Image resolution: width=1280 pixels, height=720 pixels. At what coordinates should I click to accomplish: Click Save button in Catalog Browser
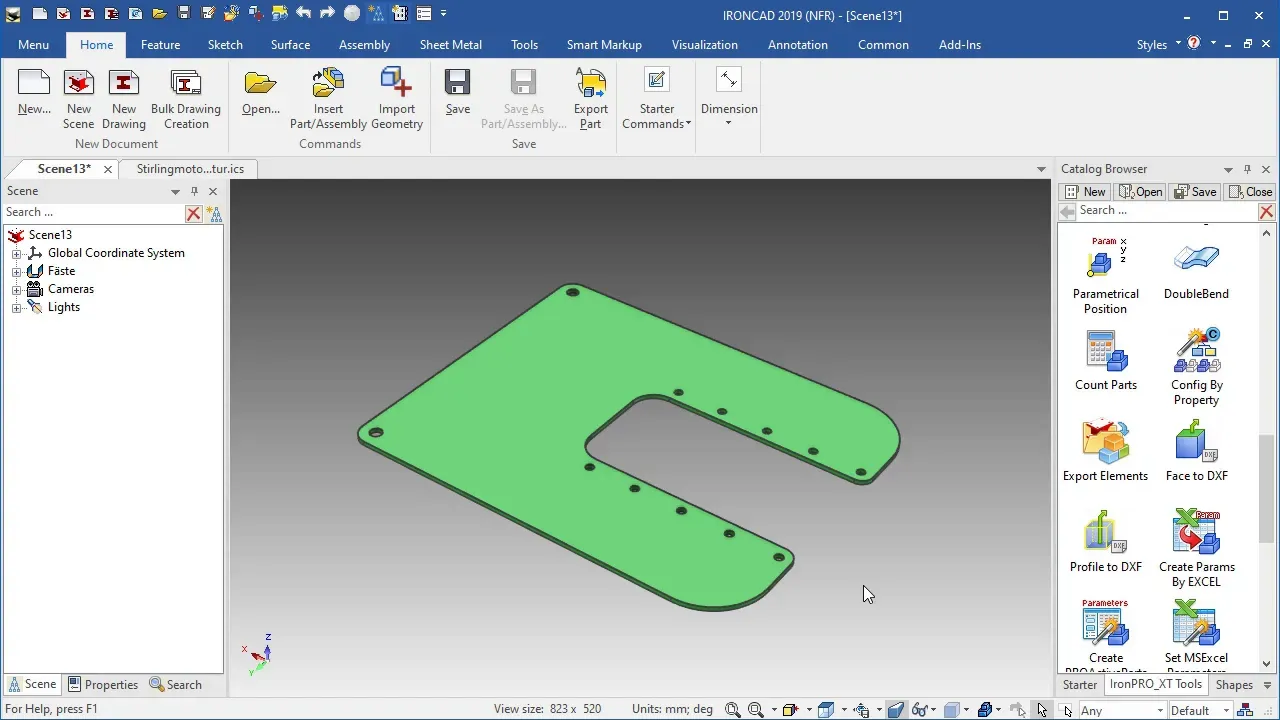[1195, 192]
